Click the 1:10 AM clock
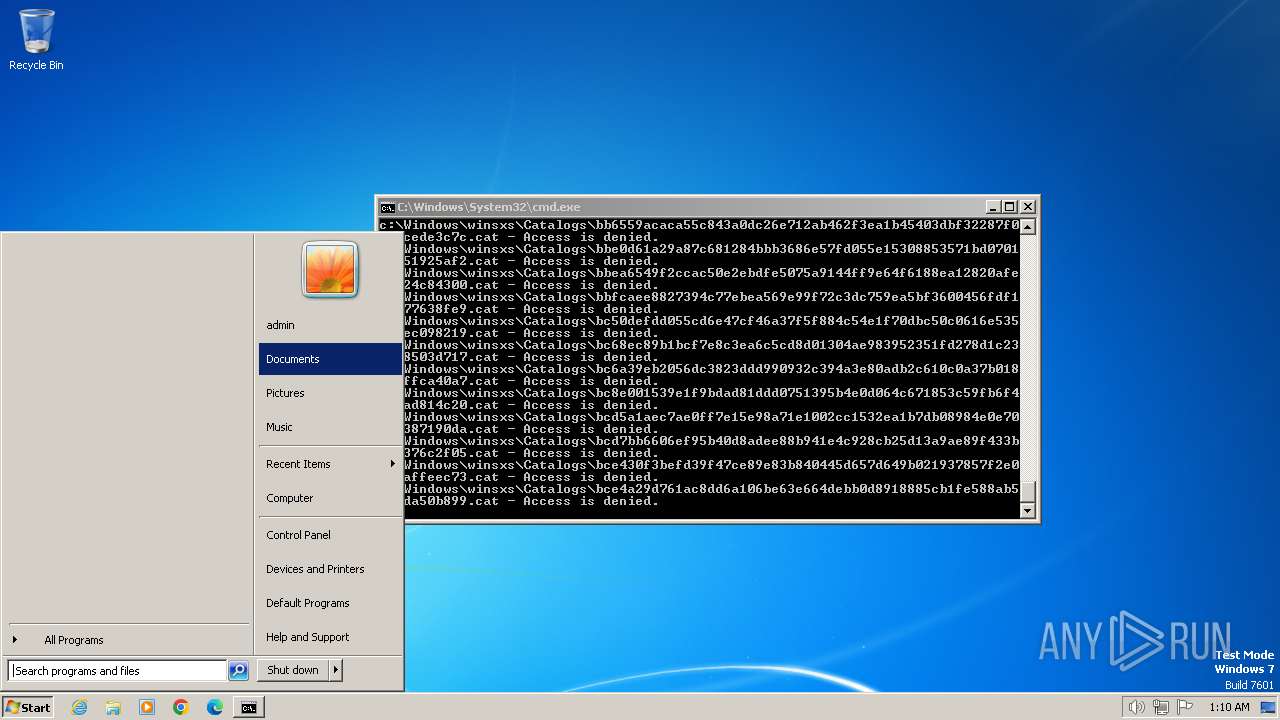The width and height of the screenshot is (1280, 720). coord(1229,707)
